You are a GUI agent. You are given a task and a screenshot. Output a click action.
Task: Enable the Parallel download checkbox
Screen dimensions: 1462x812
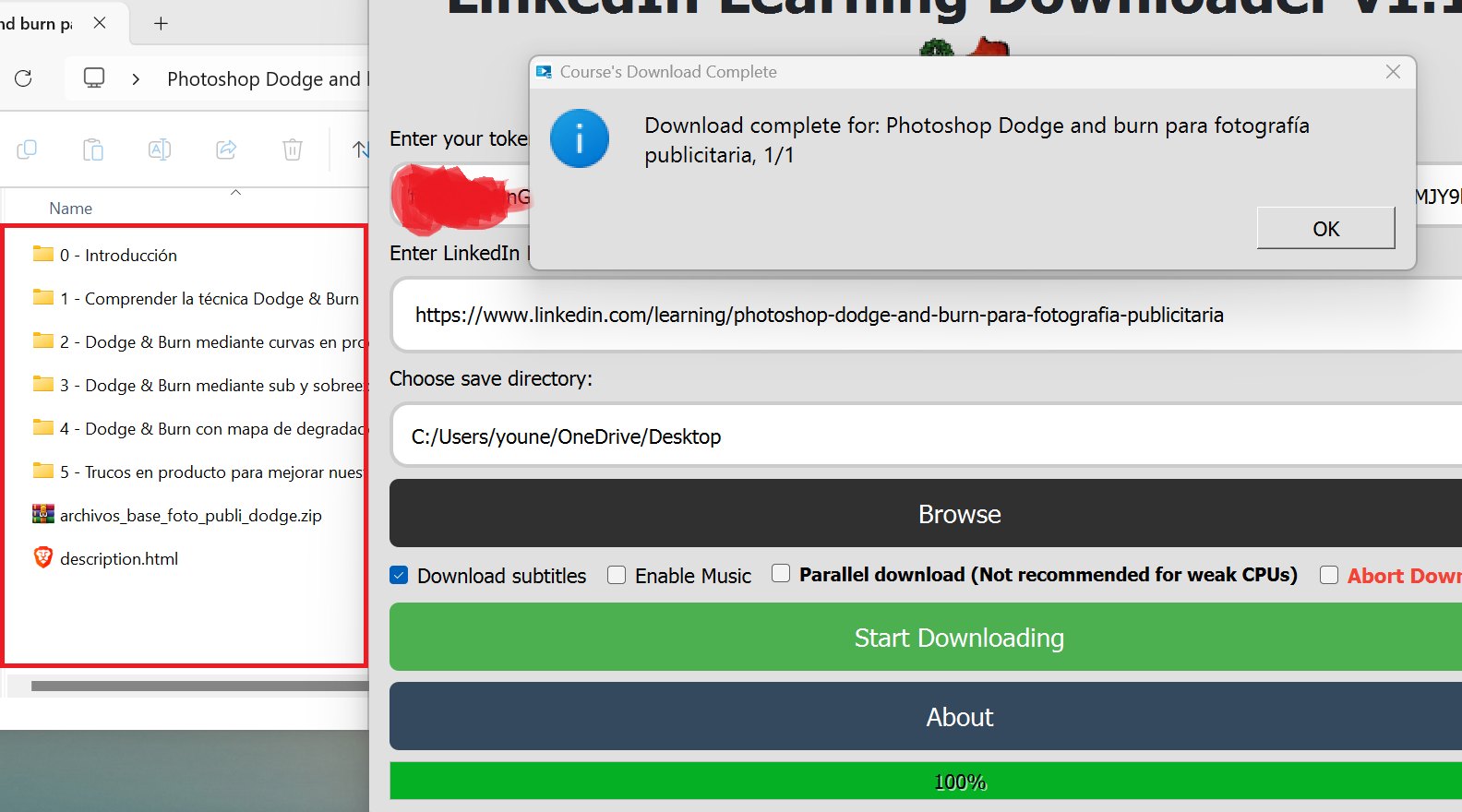pyautogui.click(x=781, y=574)
